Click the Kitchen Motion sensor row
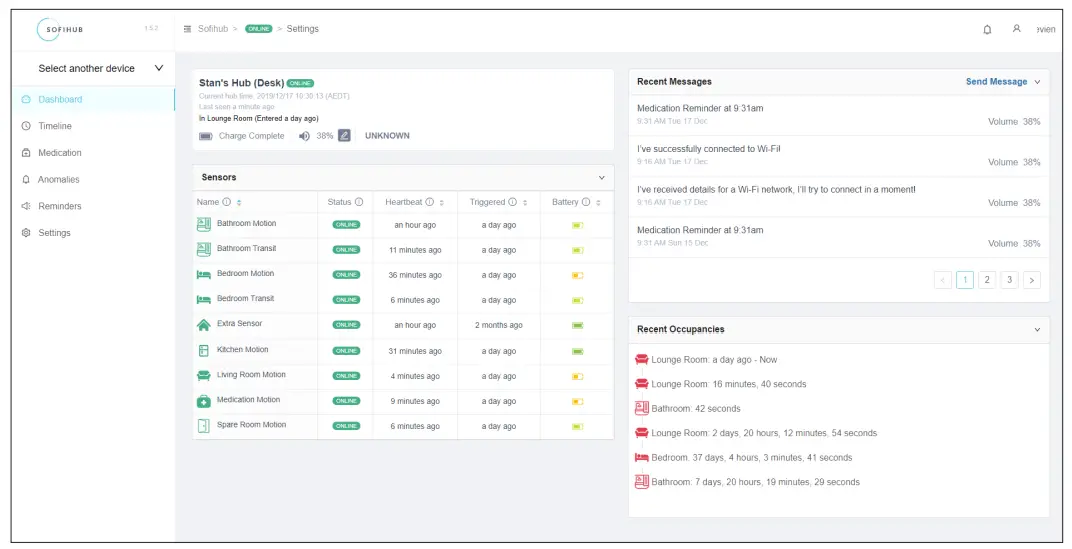 tap(242, 350)
